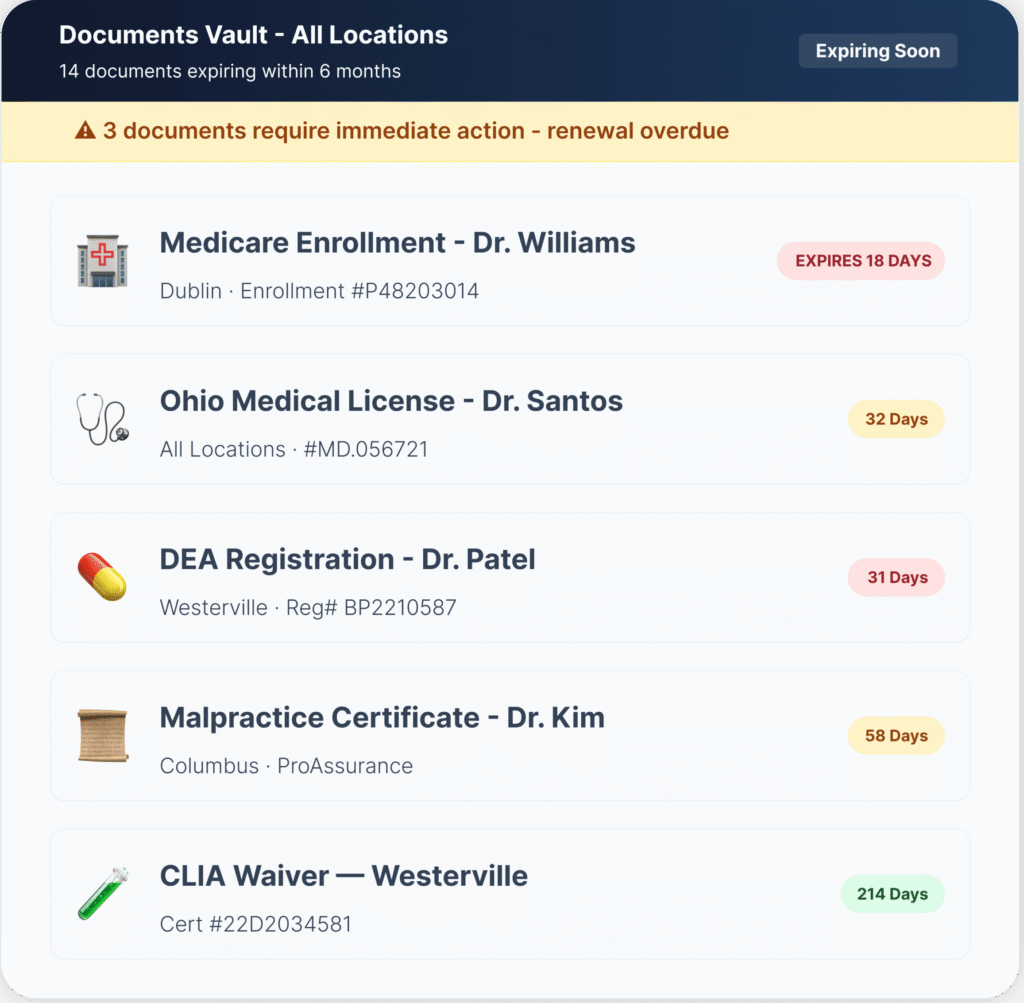Open Malpractice Certificate - Dr. Kim record

coord(382,718)
